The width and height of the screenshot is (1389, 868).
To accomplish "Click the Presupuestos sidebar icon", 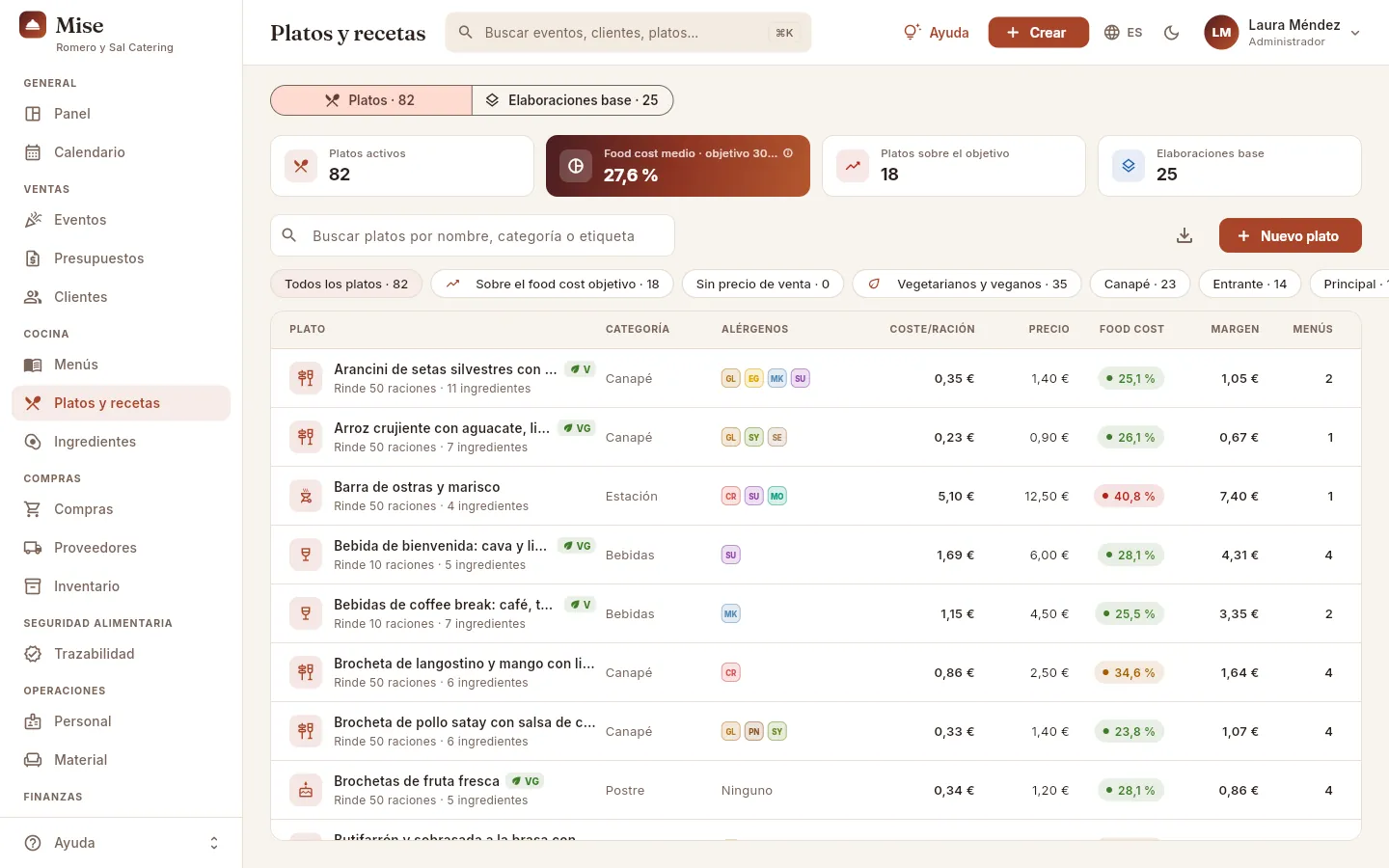I will point(33,258).
